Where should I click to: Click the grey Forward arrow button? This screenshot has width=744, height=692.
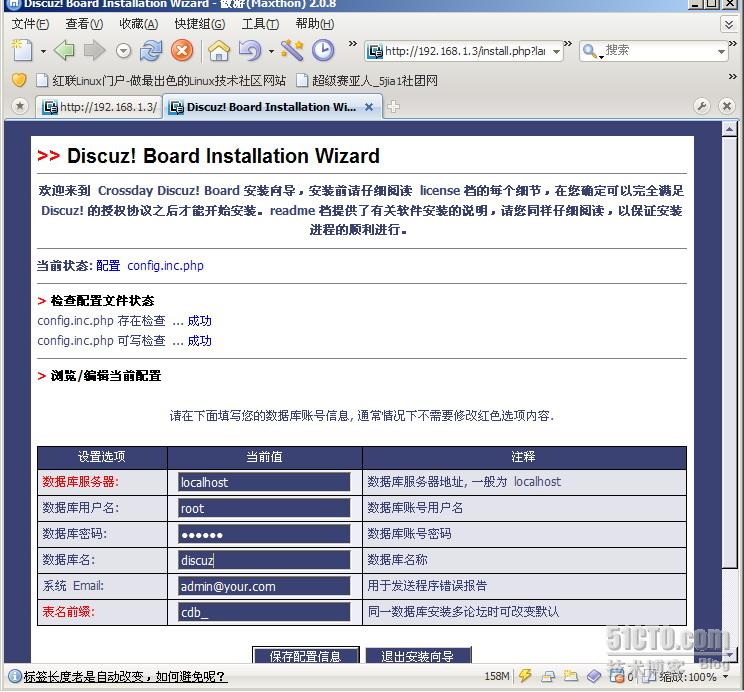94,50
